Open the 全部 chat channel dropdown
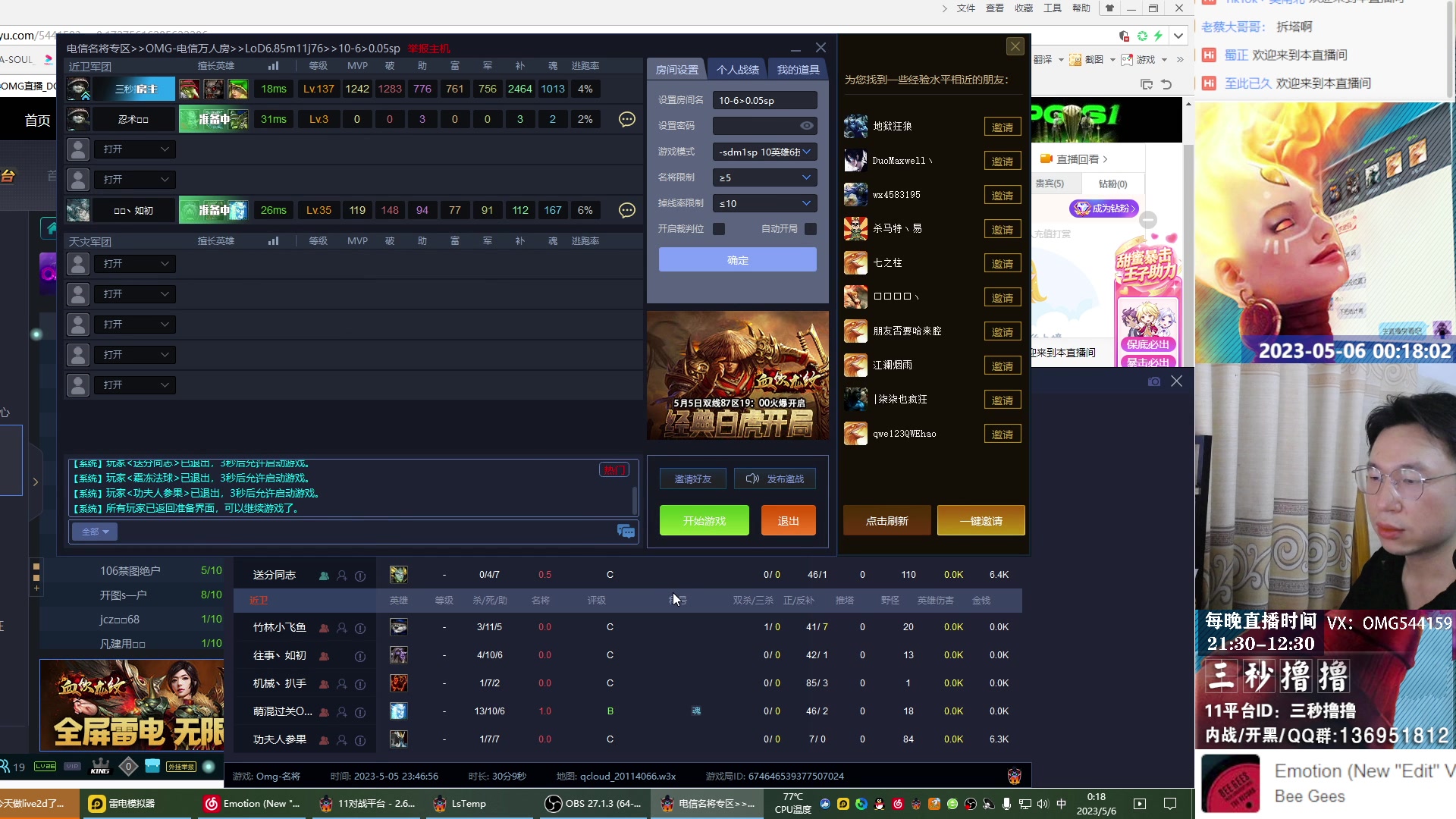 click(x=95, y=532)
